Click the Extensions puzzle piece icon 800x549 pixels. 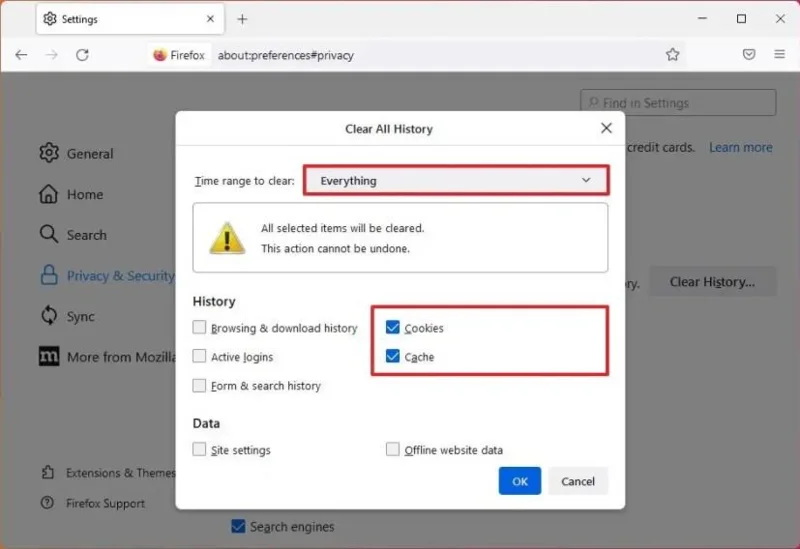click(47, 472)
